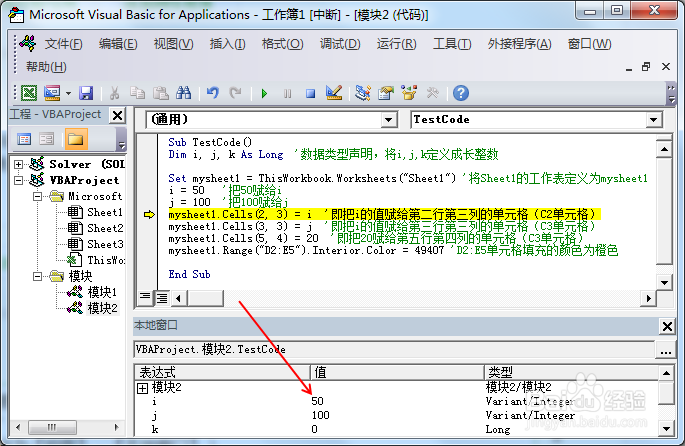Screen dimensions: 685x446
Task: Click the 表达式 column header
Action: pos(222,373)
